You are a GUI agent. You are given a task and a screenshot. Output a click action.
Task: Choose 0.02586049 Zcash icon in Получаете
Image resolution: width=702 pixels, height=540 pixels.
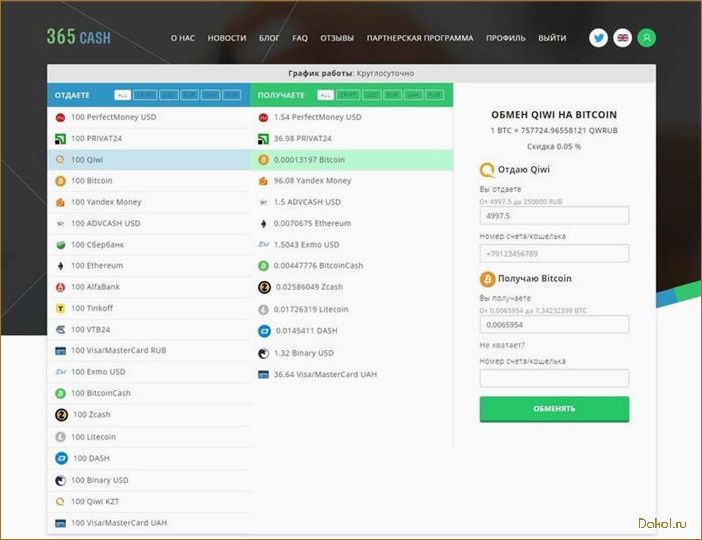(264, 287)
